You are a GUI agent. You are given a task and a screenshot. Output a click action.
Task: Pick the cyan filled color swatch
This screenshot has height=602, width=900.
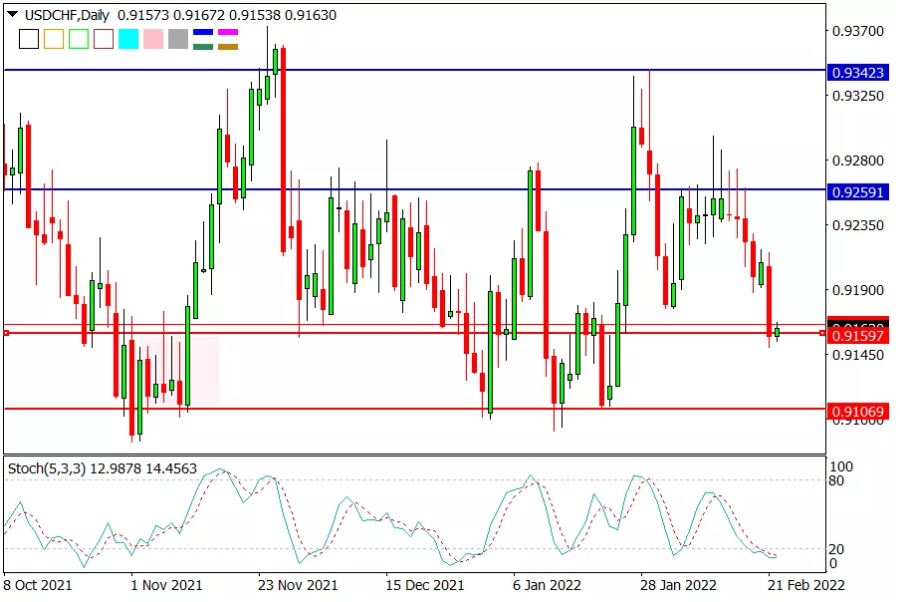click(129, 39)
